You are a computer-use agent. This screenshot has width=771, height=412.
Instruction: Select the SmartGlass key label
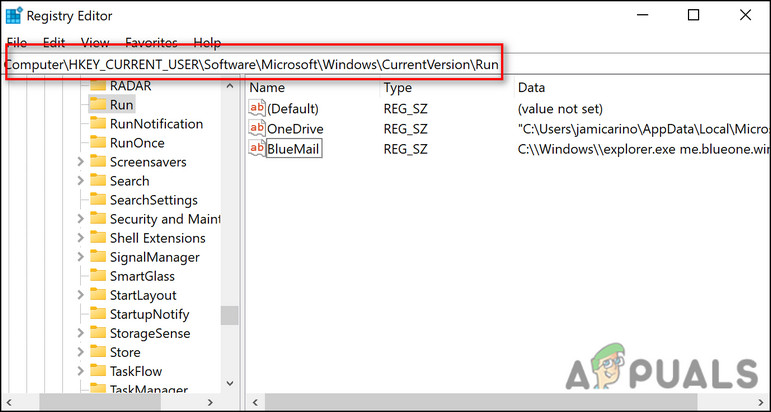142,276
